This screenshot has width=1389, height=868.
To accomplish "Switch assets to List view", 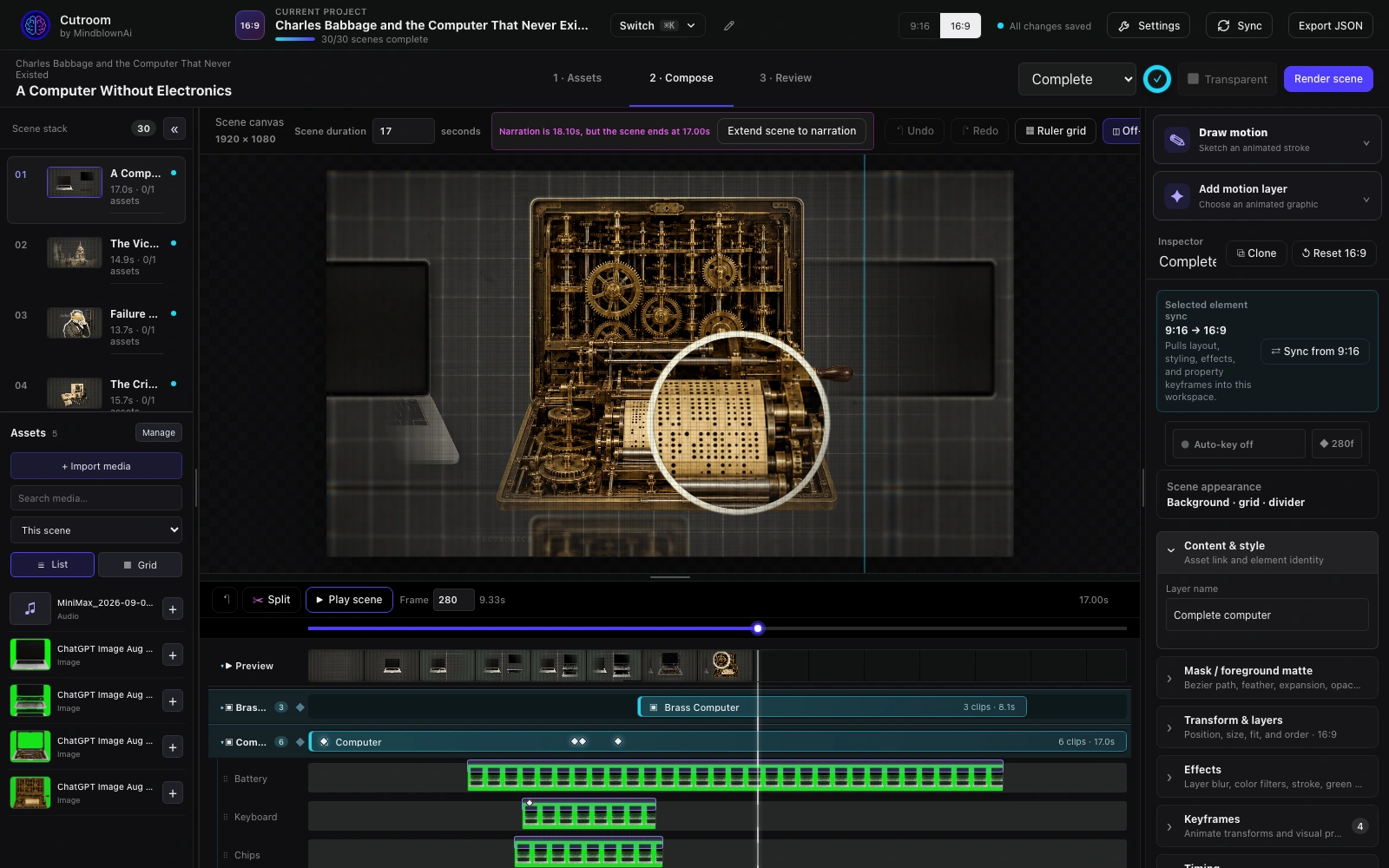I will point(53,565).
